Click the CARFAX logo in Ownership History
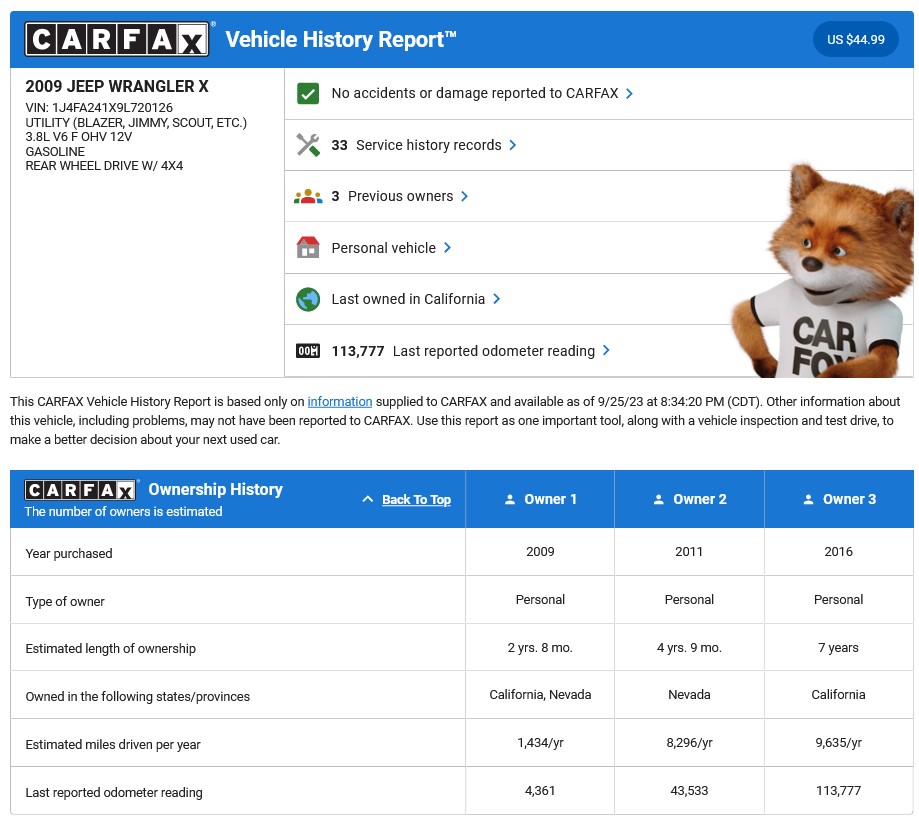 click(80, 490)
